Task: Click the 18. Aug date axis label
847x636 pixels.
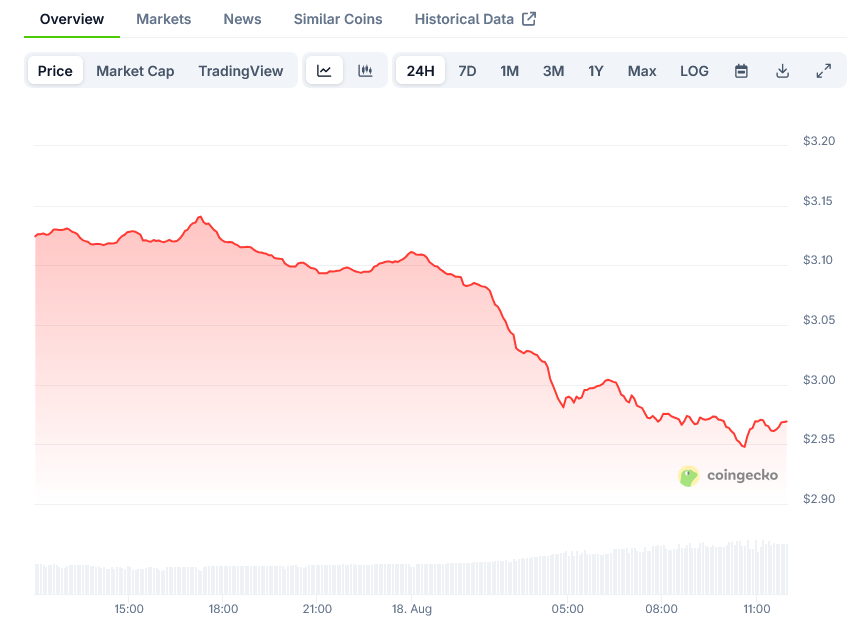Action: click(x=412, y=609)
